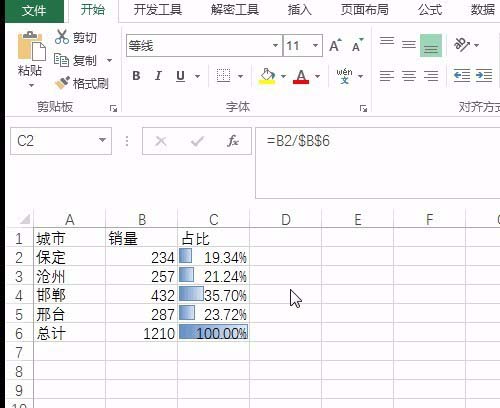Viewport: 500px width, 408px height.
Task: Select cell showing 100.00%
Action: point(214,333)
